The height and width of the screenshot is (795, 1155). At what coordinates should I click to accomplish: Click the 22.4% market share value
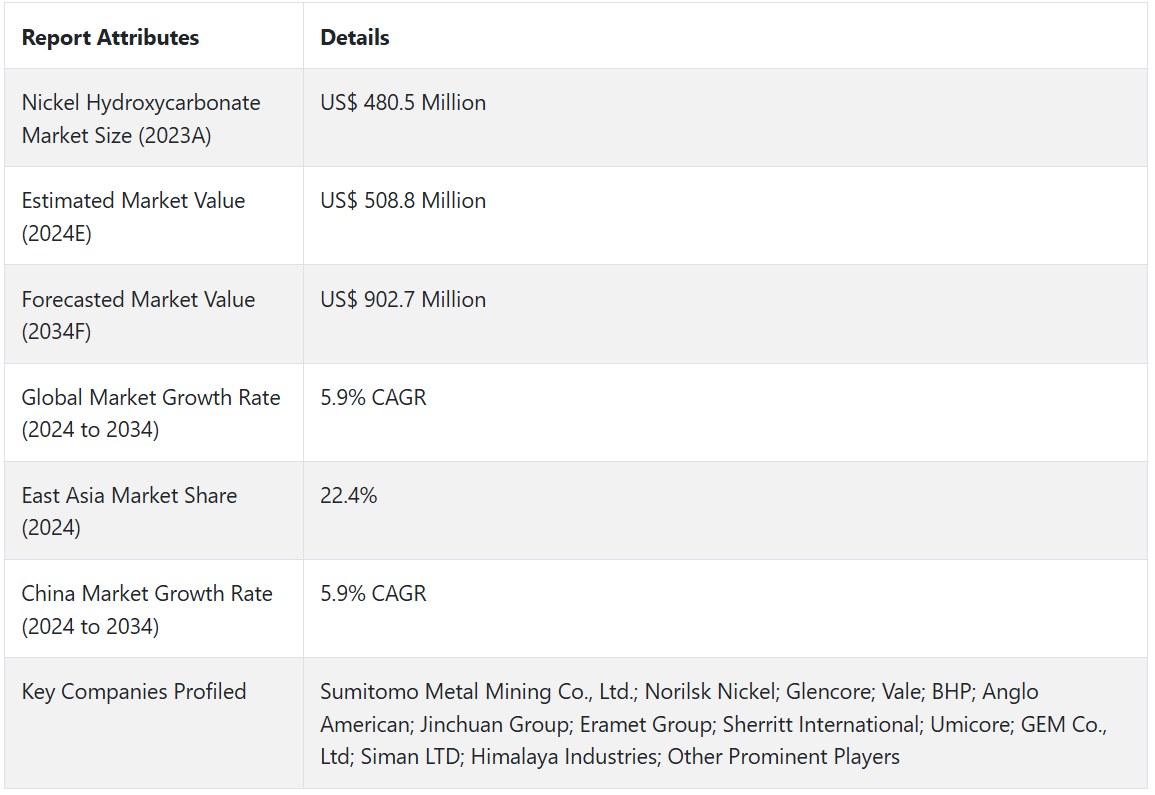(x=348, y=495)
